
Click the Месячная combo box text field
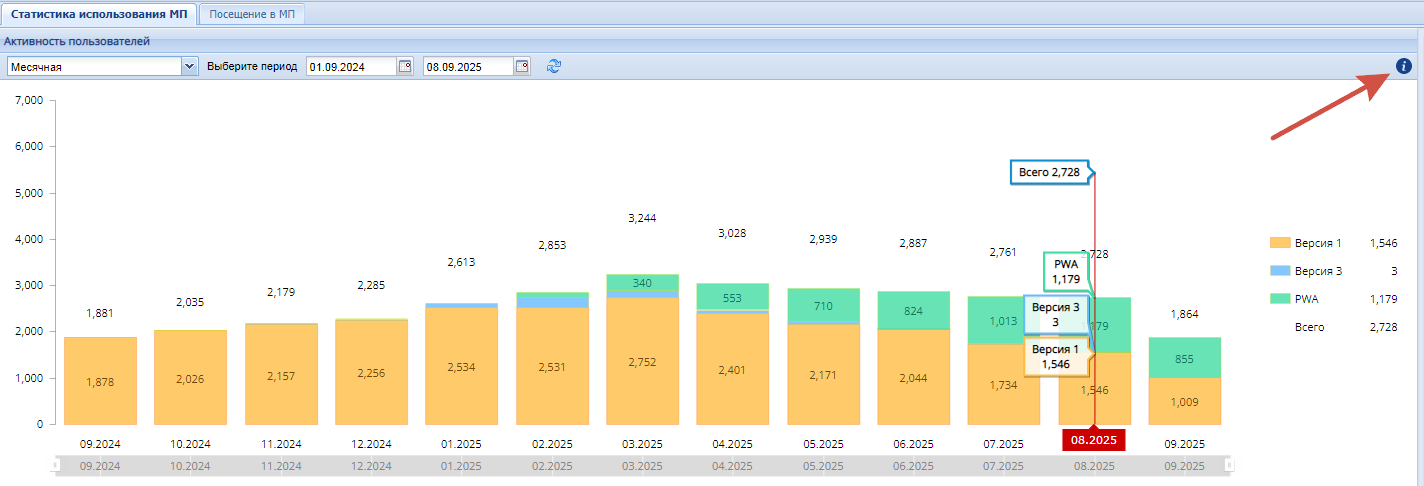(x=94, y=66)
